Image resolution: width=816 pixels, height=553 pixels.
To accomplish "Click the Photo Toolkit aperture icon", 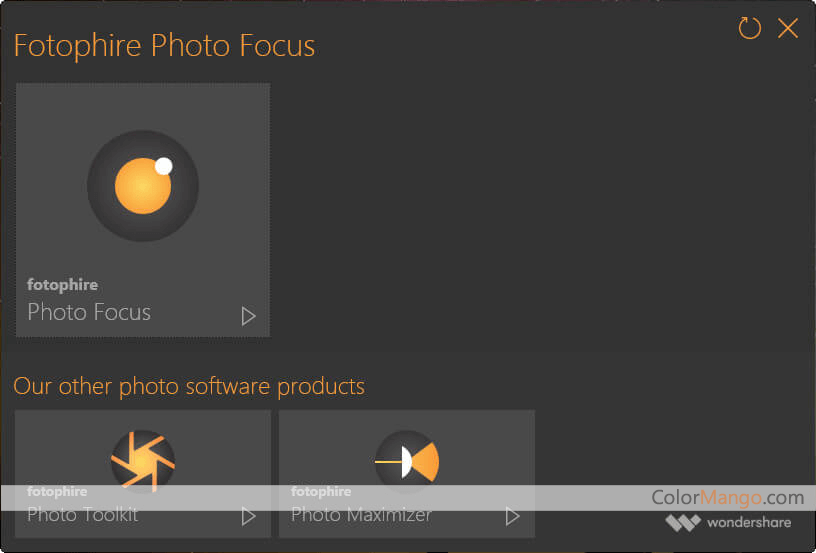I will click(x=143, y=462).
